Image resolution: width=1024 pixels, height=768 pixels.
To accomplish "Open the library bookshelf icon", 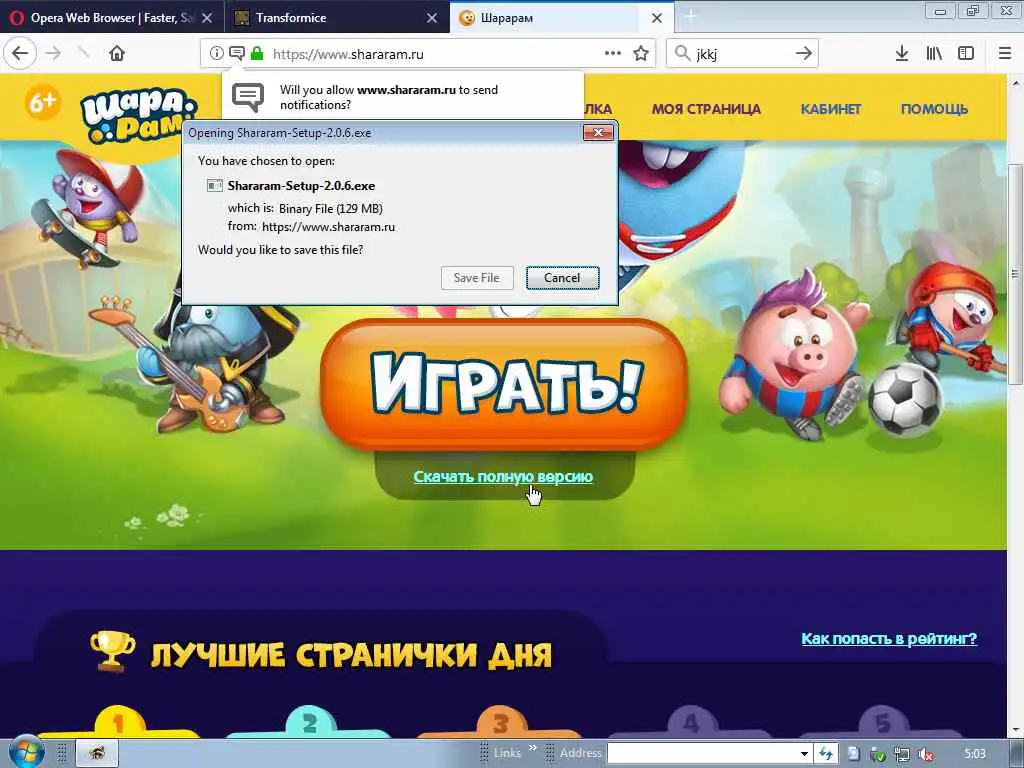I will (x=934, y=54).
